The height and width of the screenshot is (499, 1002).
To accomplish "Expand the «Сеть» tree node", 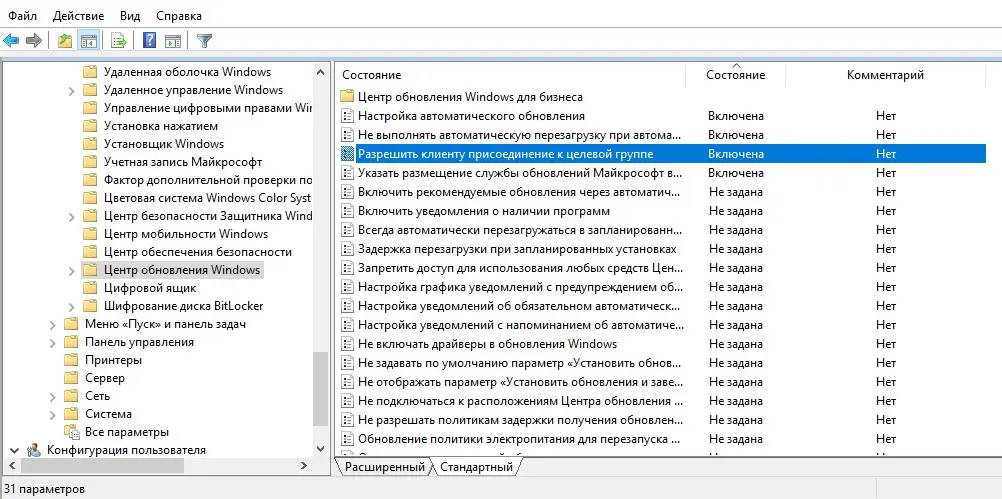I will [x=53, y=396].
